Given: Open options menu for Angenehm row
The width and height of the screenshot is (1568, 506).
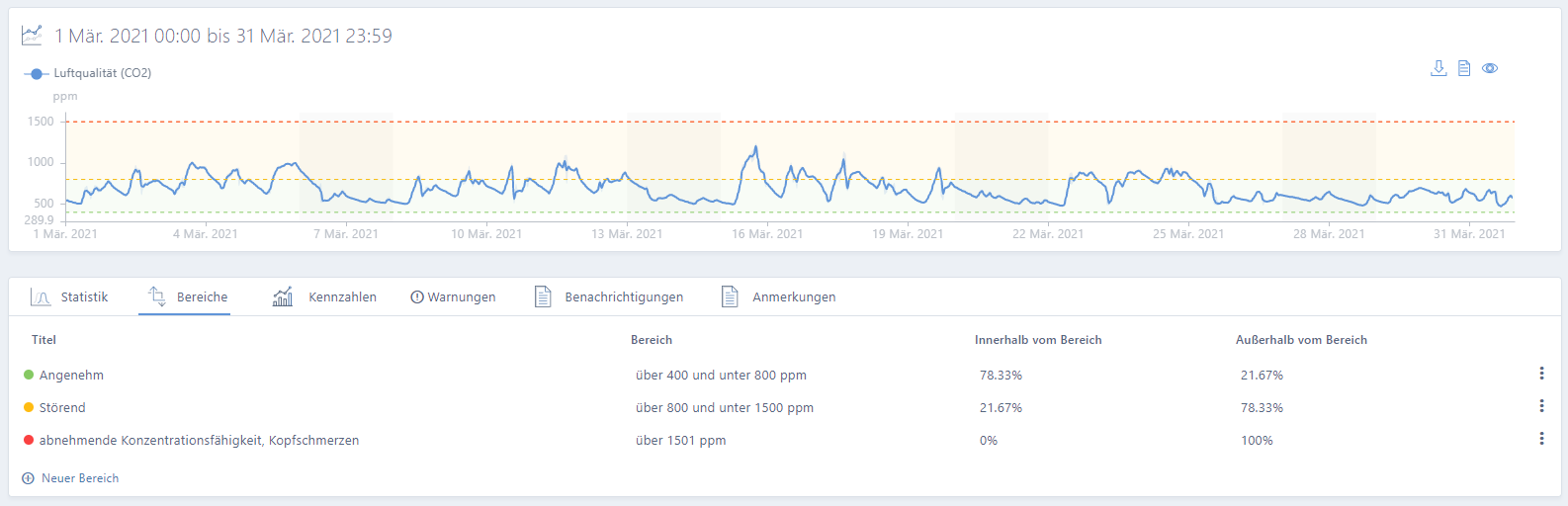Looking at the screenshot, I should coord(1541,374).
